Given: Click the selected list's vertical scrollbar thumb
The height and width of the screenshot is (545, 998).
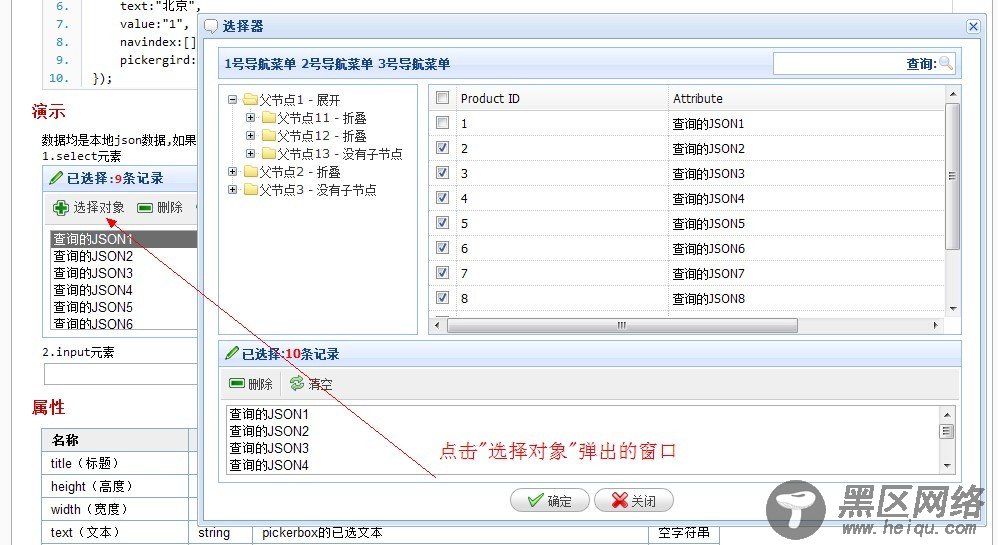Looking at the screenshot, I should pos(946,431).
